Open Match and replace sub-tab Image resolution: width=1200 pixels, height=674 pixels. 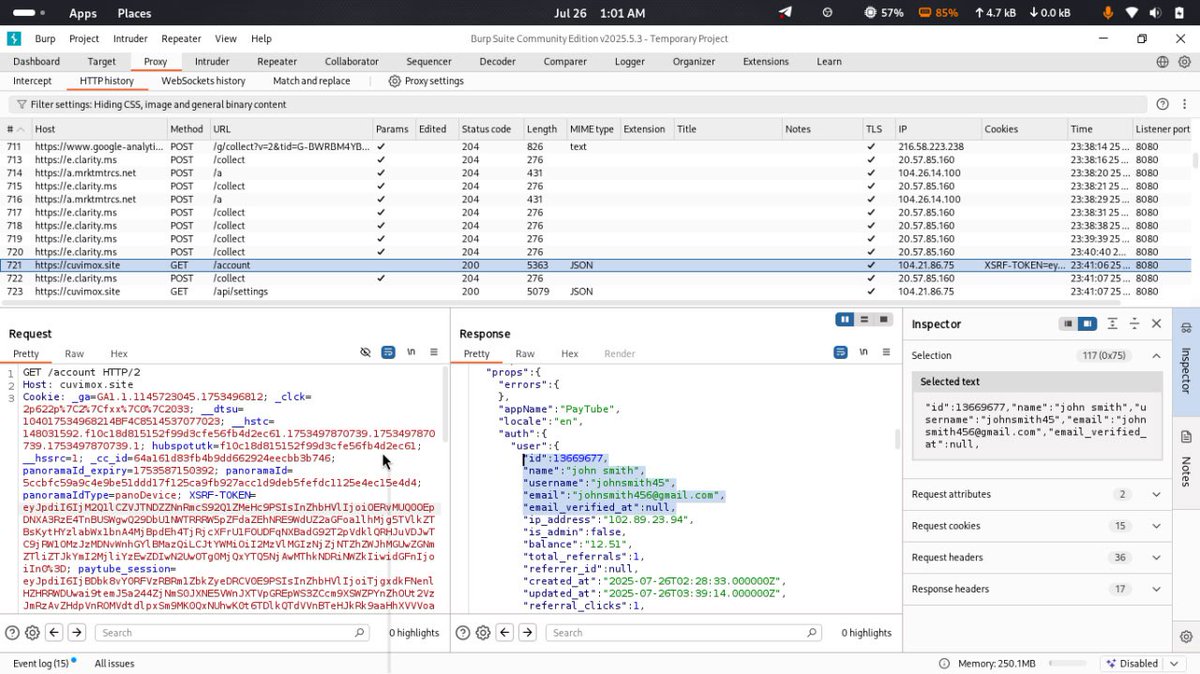pos(311,81)
